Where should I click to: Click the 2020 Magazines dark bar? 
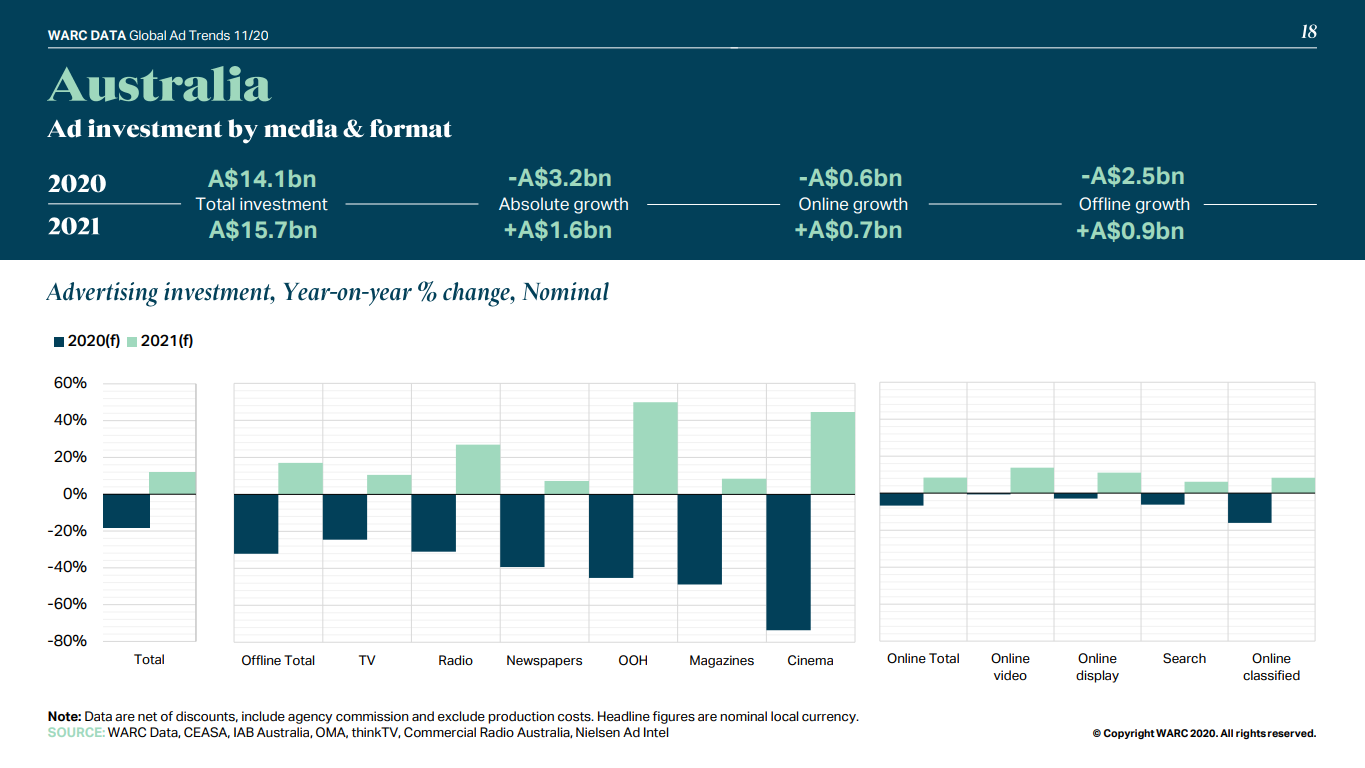pos(699,539)
